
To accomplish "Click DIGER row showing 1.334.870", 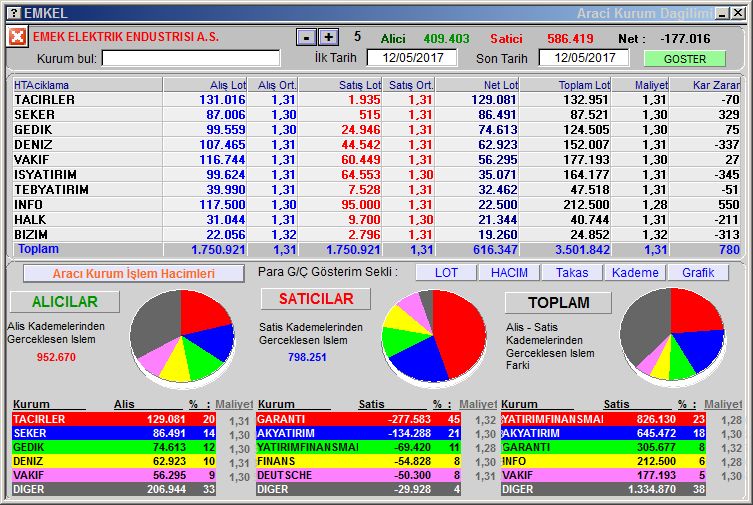I will (x=603, y=489).
